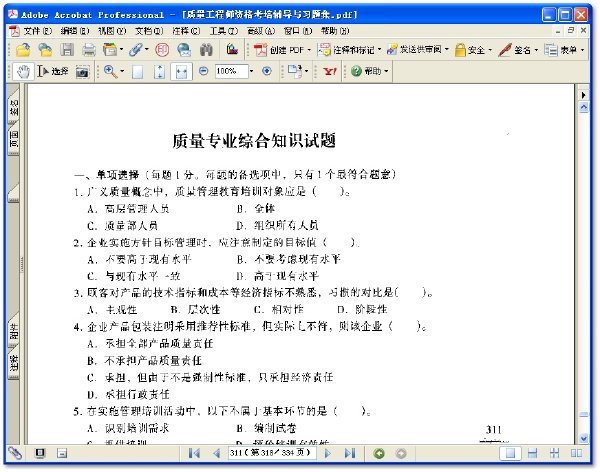Click the Yahoo search Y! icon
Viewport: 600px width, 472px height.
click(330, 71)
